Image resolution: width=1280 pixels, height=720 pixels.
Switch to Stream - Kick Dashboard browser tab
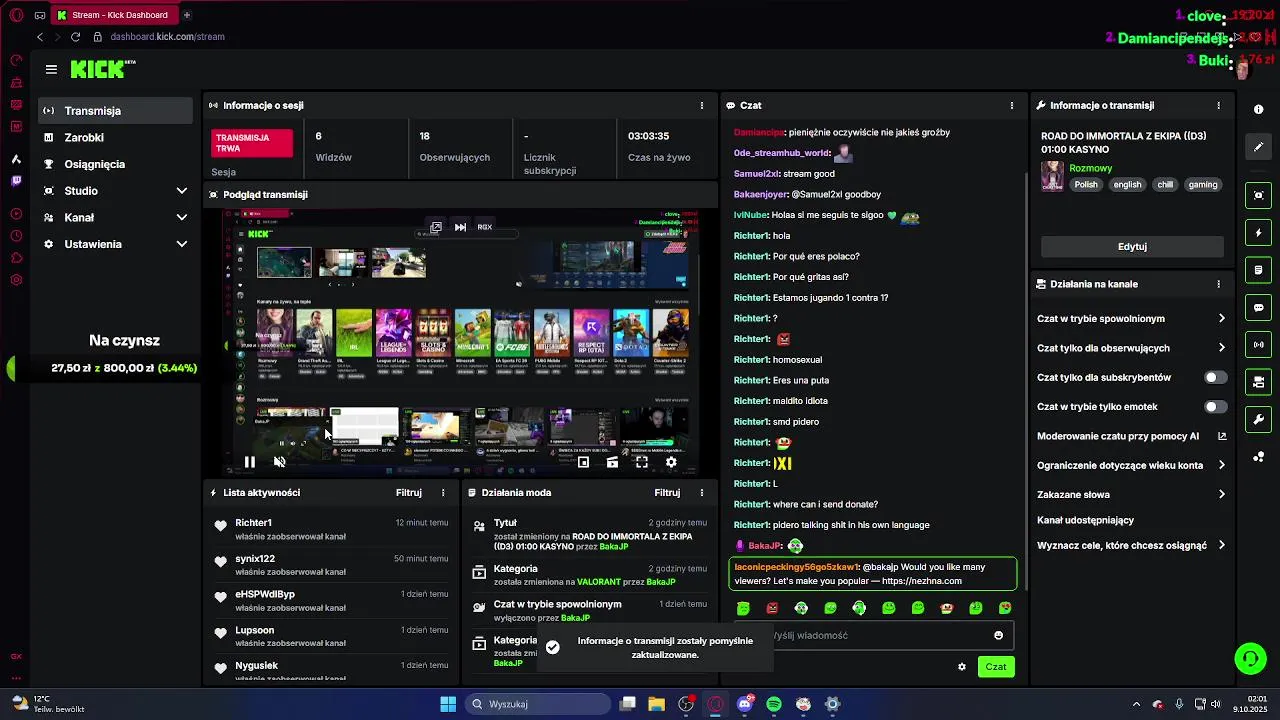click(x=115, y=15)
